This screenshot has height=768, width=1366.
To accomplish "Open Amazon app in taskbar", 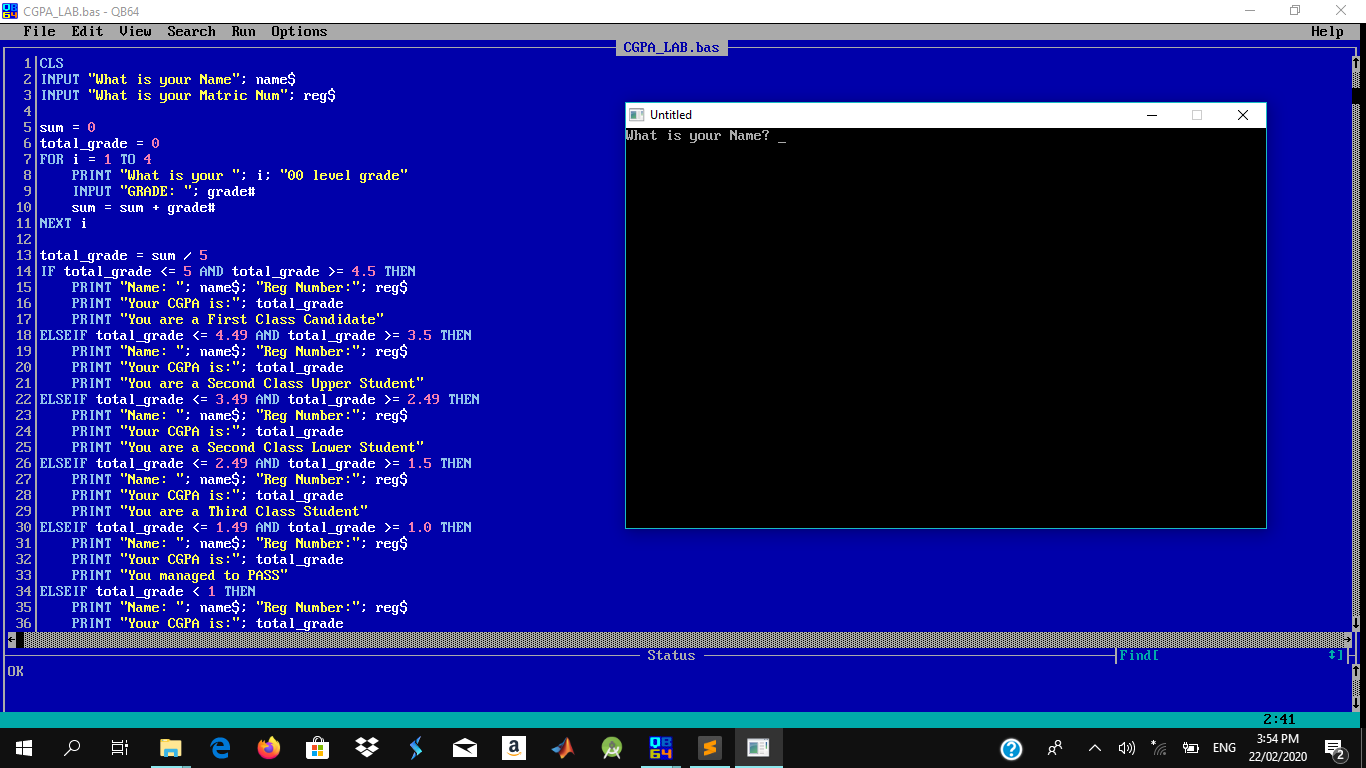I will (x=514, y=747).
